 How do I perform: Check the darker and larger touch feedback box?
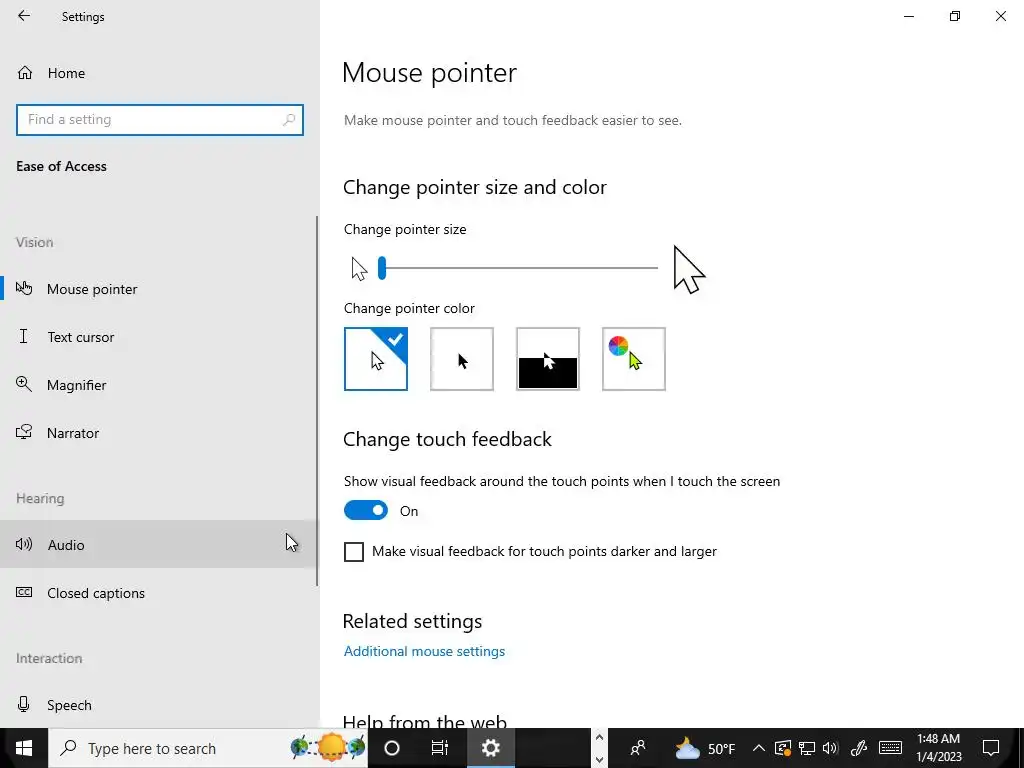[x=354, y=552]
